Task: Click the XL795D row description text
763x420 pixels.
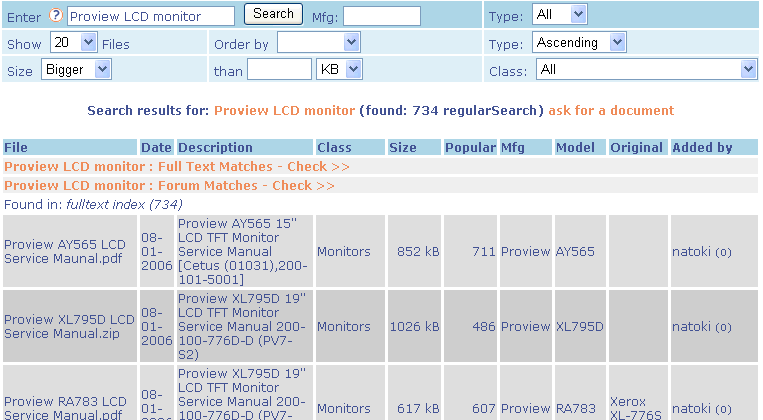Action: click(x=242, y=327)
